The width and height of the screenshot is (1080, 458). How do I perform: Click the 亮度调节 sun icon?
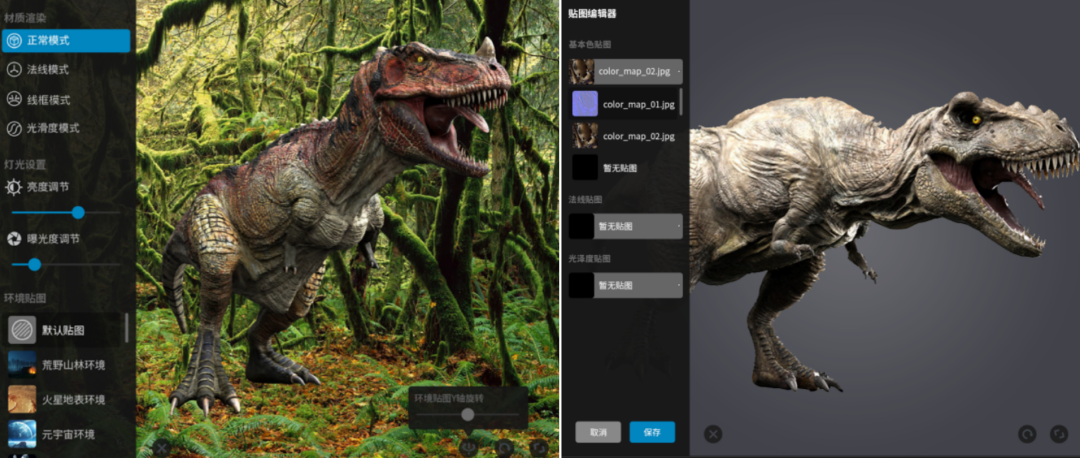[x=13, y=187]
